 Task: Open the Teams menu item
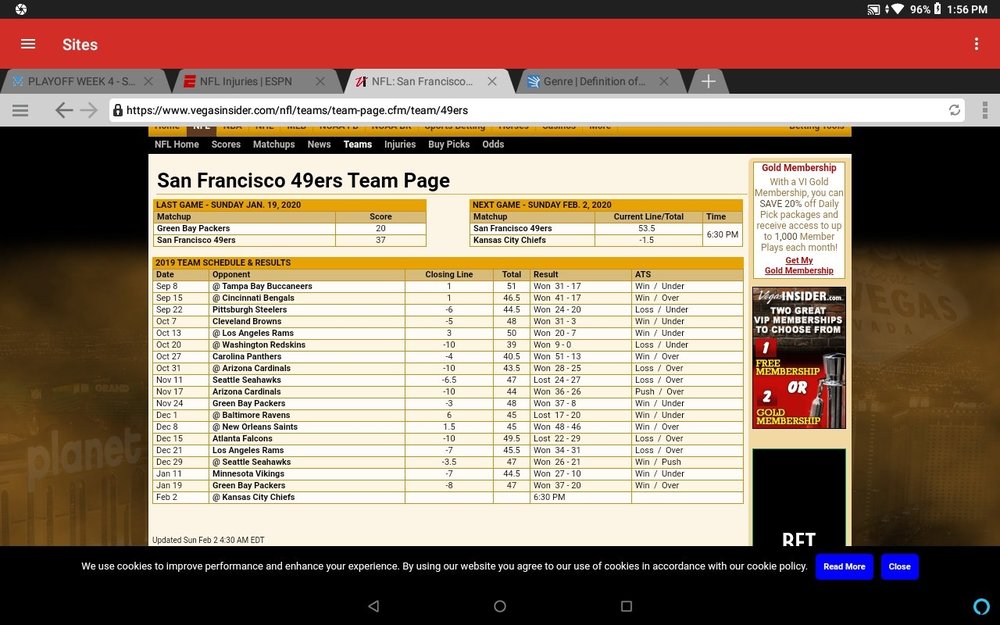click(x=357, y=144)
